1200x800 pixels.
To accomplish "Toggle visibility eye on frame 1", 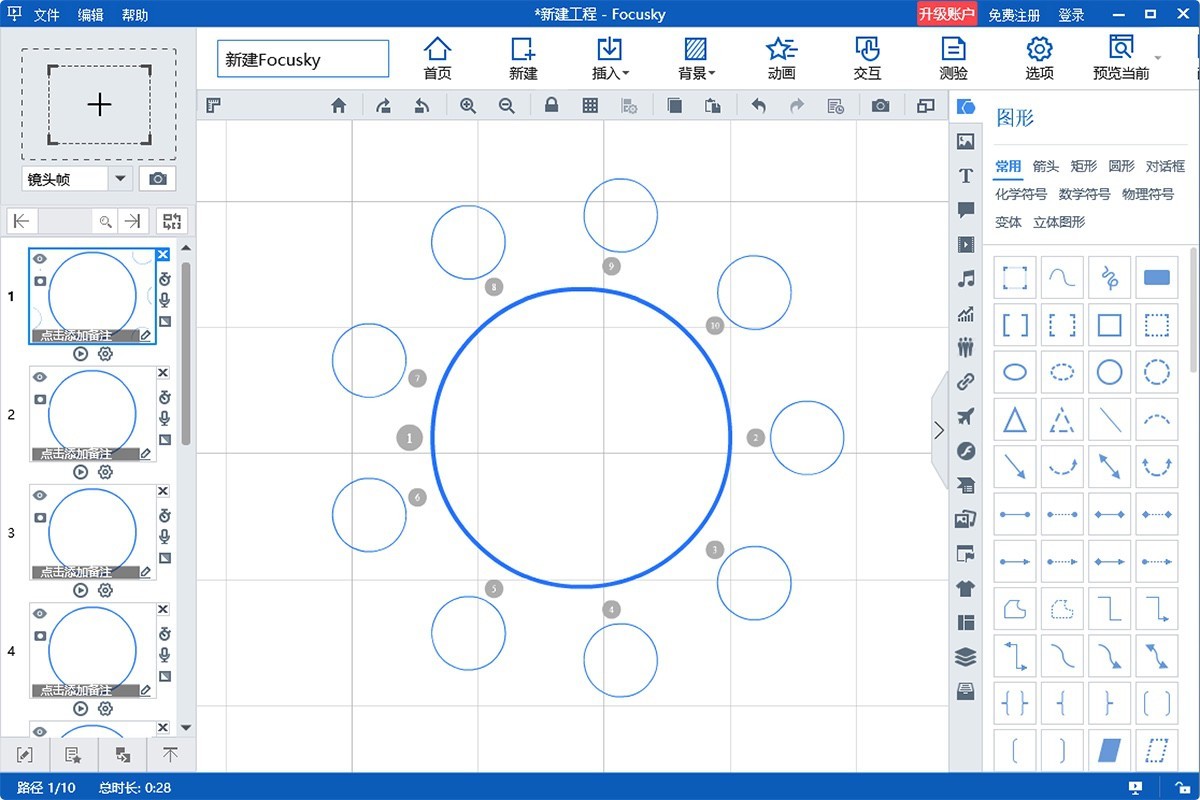I will [x=40, y=259].
